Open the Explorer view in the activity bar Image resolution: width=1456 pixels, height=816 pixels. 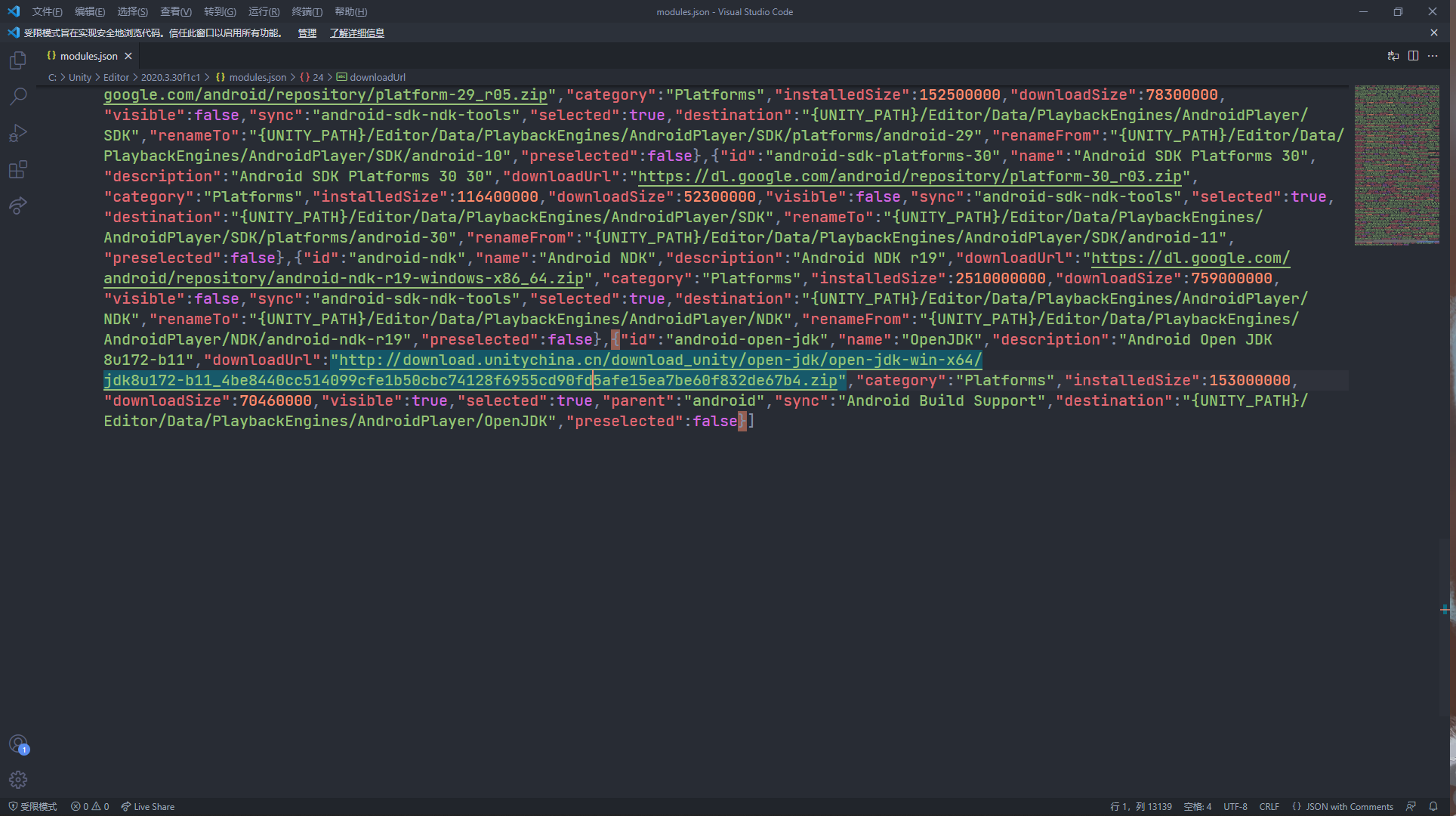point(17,60)
